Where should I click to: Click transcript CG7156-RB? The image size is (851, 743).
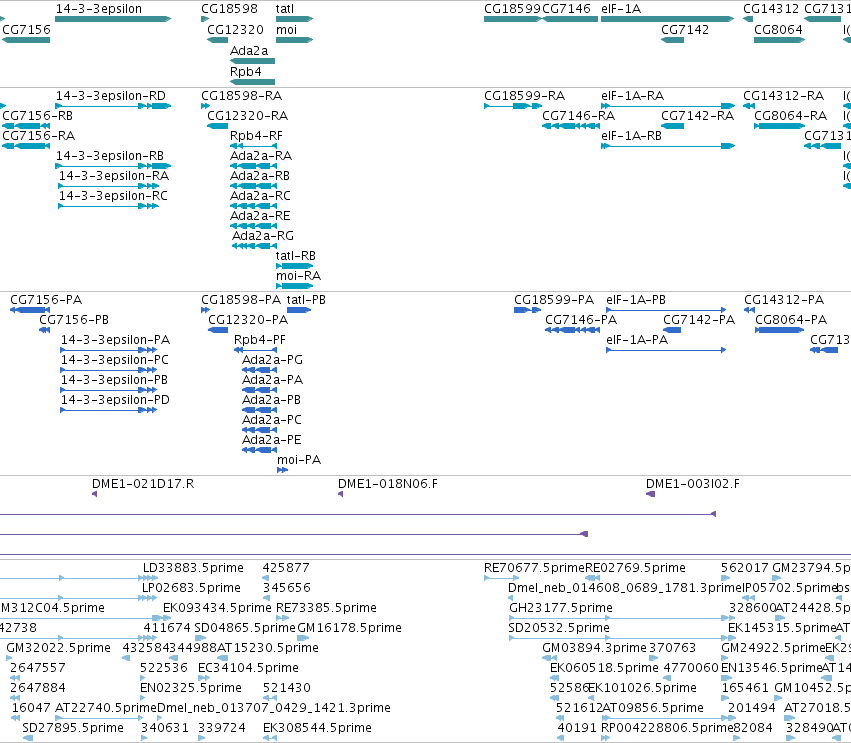(26, 126)
